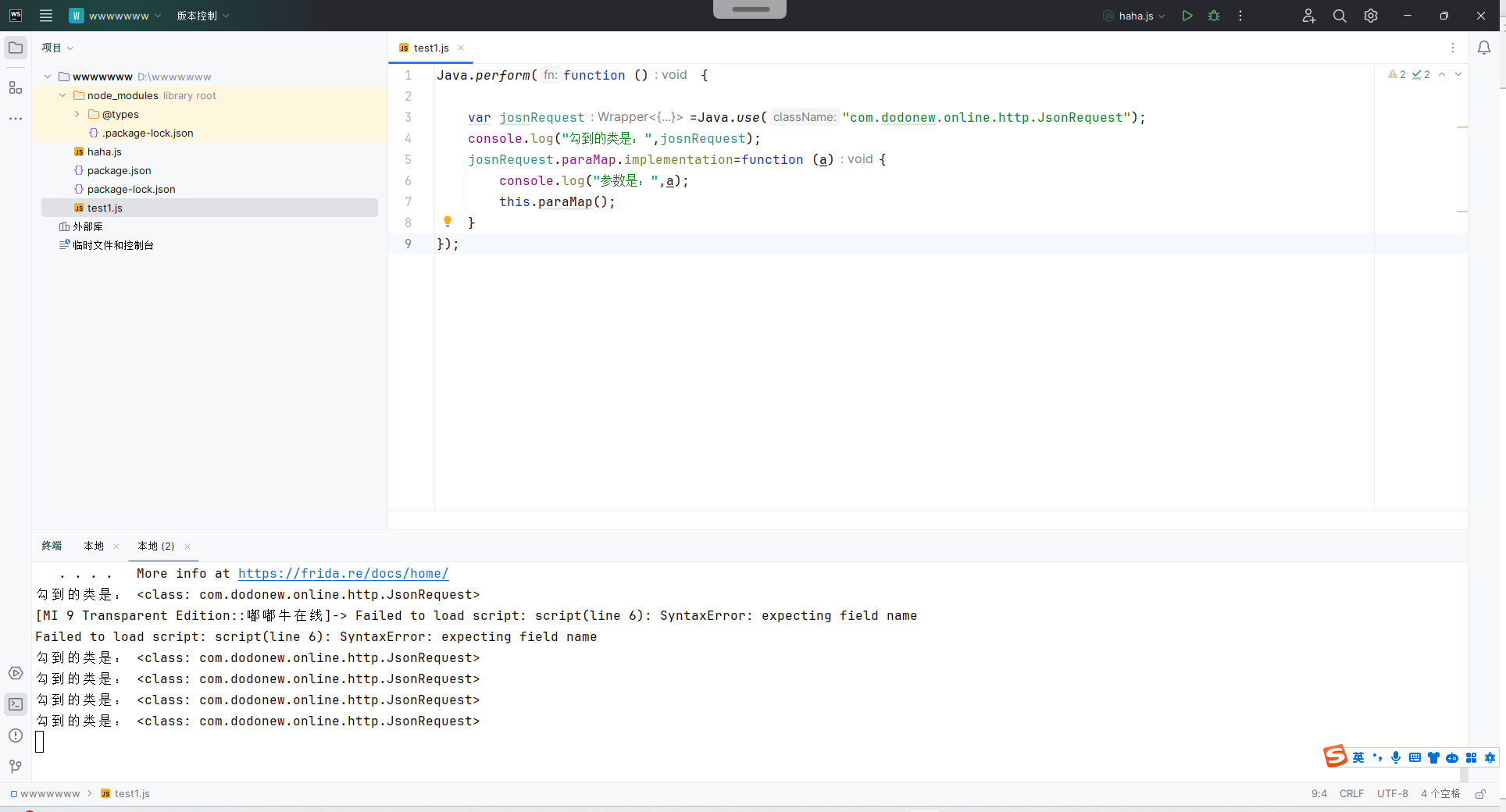This screenshot has width=1506, height=812.
Task: Toggle the Project tool window folder icon
Action: (16, 48)
